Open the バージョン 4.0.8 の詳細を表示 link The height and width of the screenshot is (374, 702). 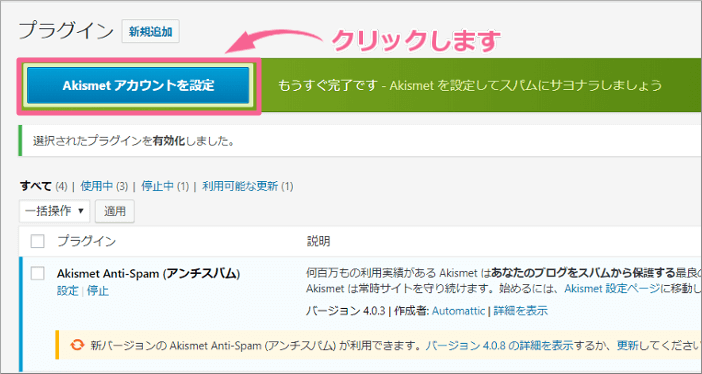(499, 345)
